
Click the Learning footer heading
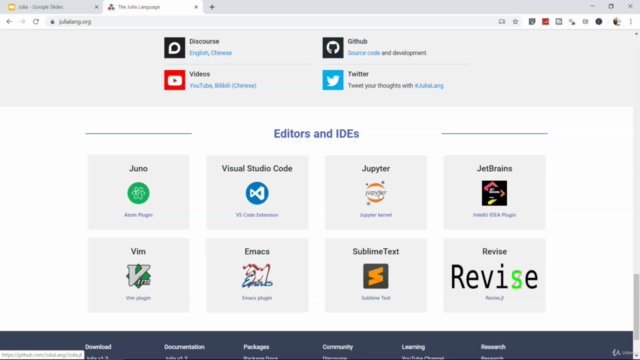point(413,347)
